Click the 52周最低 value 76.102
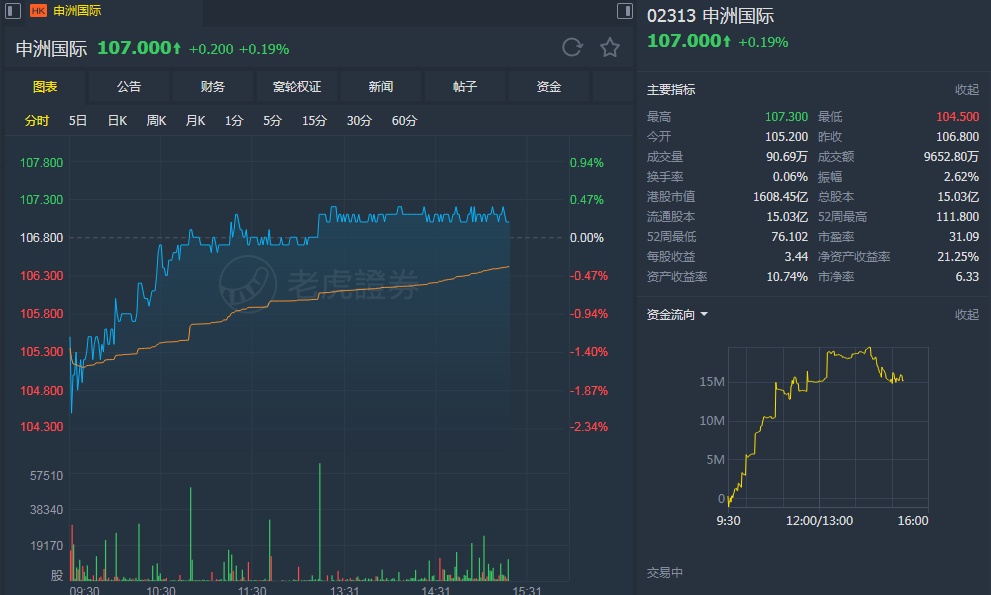 (789, 236)
